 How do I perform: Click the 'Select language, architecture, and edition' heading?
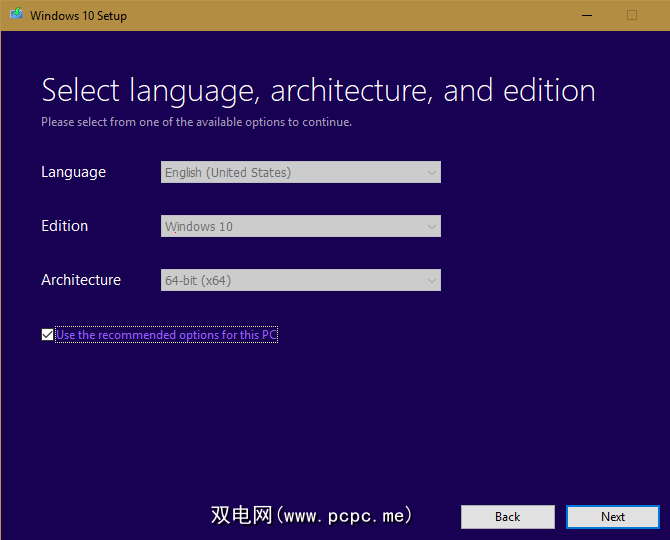(x=318, y=91)
